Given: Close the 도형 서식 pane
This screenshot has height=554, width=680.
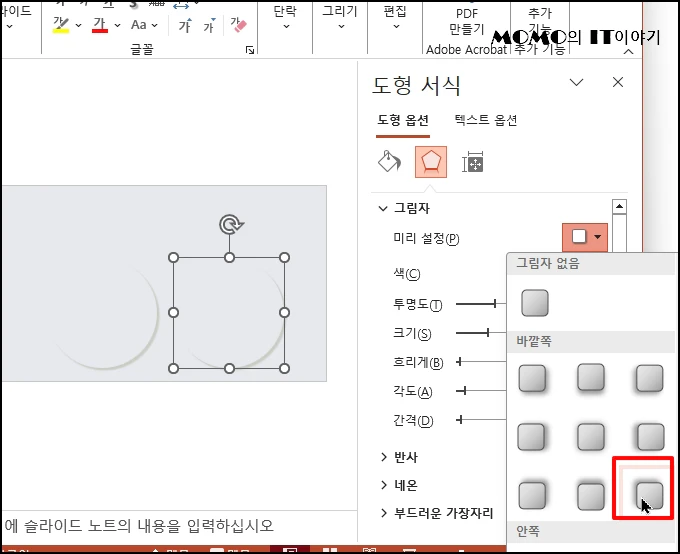Looking at the screenshot, I should pyautogui.click(x=618, y=82).
